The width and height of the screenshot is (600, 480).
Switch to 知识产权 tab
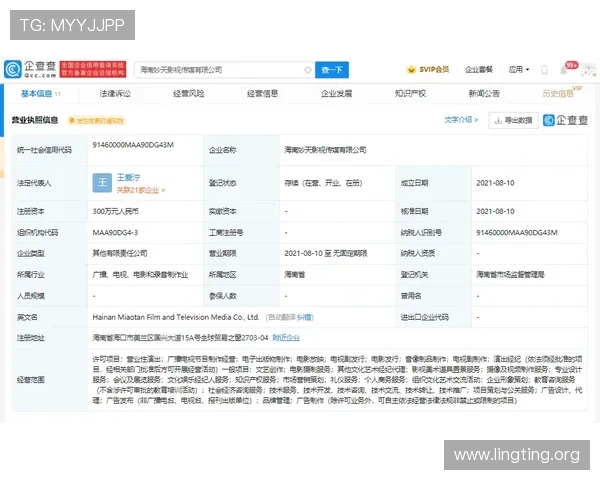pos(410,93)
